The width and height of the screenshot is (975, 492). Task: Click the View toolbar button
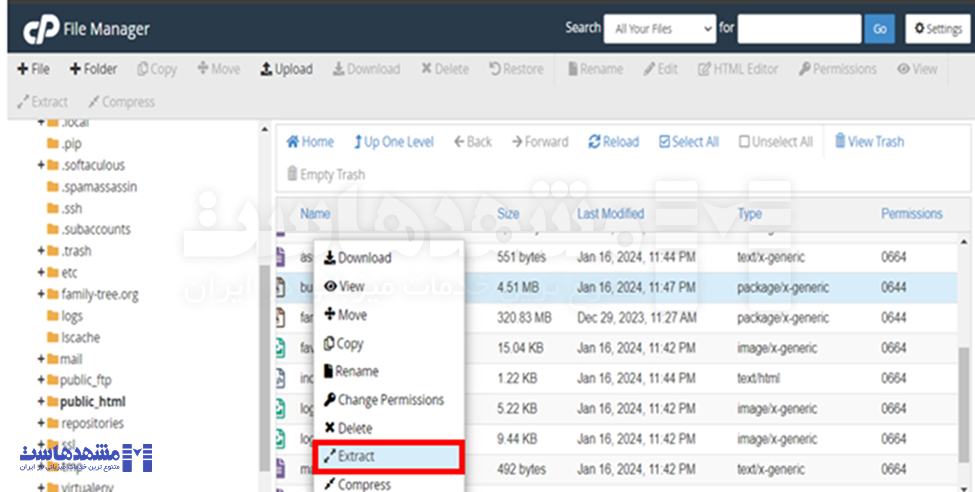[917, 69]
